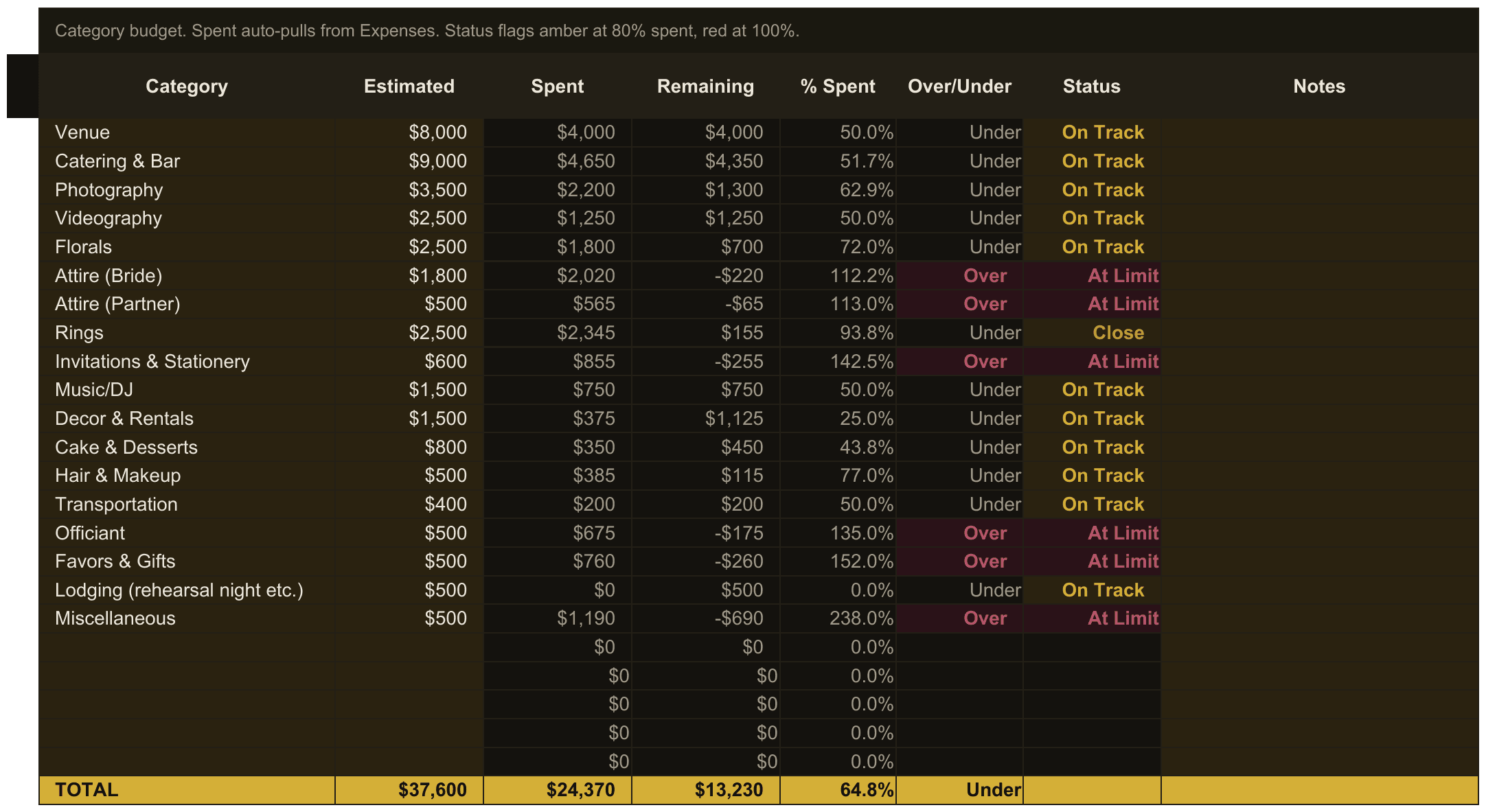Select the total row Under cell
1486x812 pixels.
tap(960, 790)
